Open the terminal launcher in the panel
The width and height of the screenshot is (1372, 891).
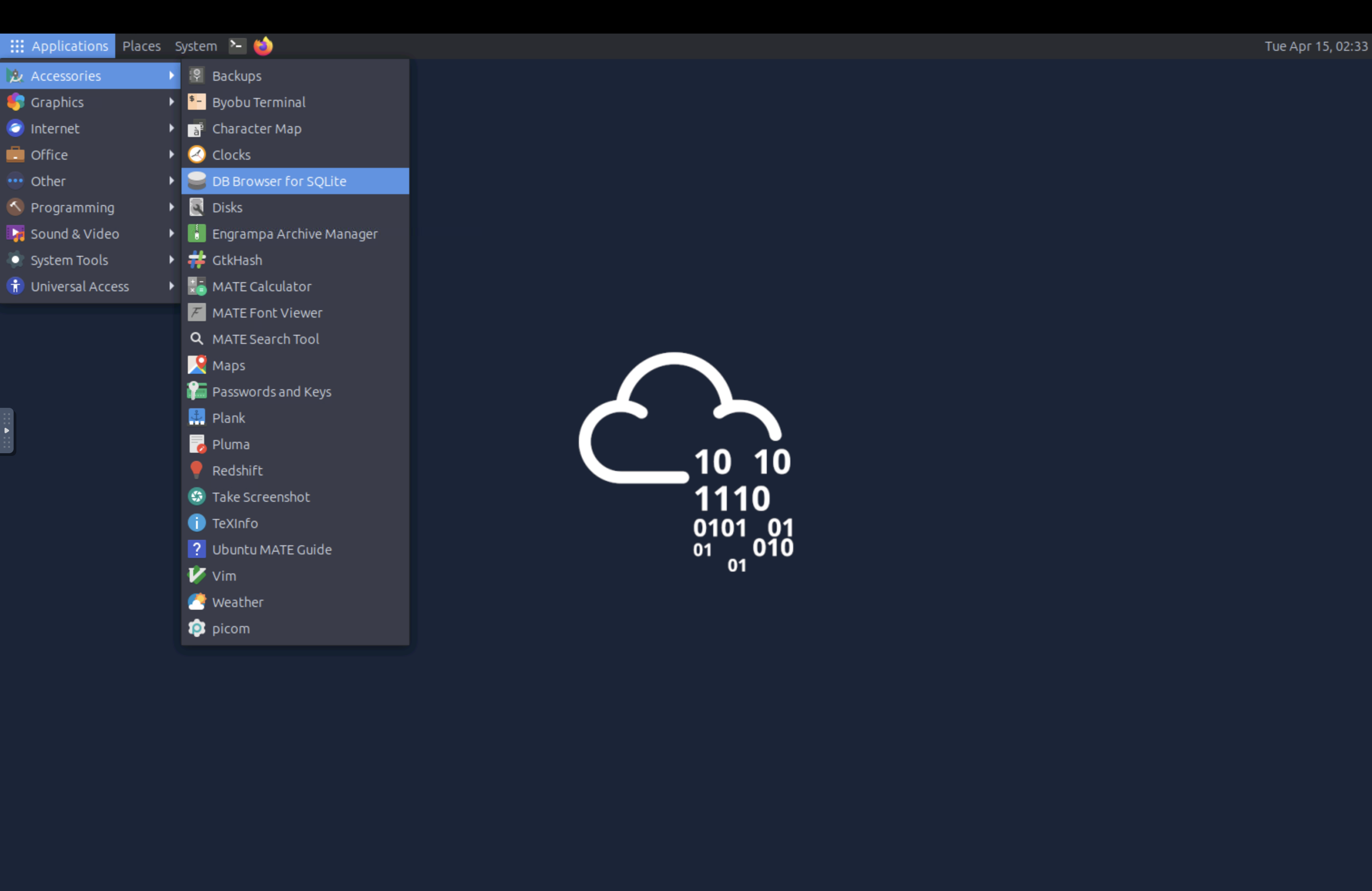tap(237, 45)
